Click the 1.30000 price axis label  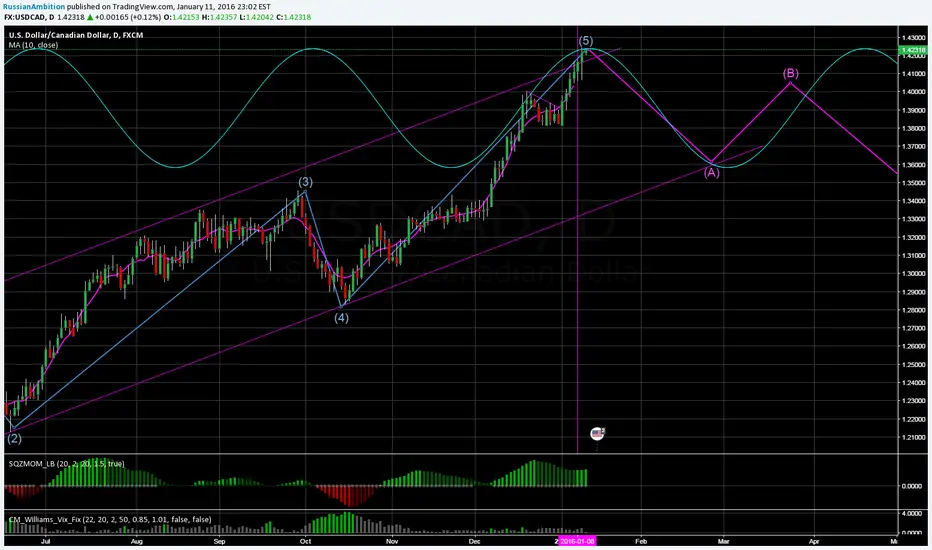tap(914, 274)
